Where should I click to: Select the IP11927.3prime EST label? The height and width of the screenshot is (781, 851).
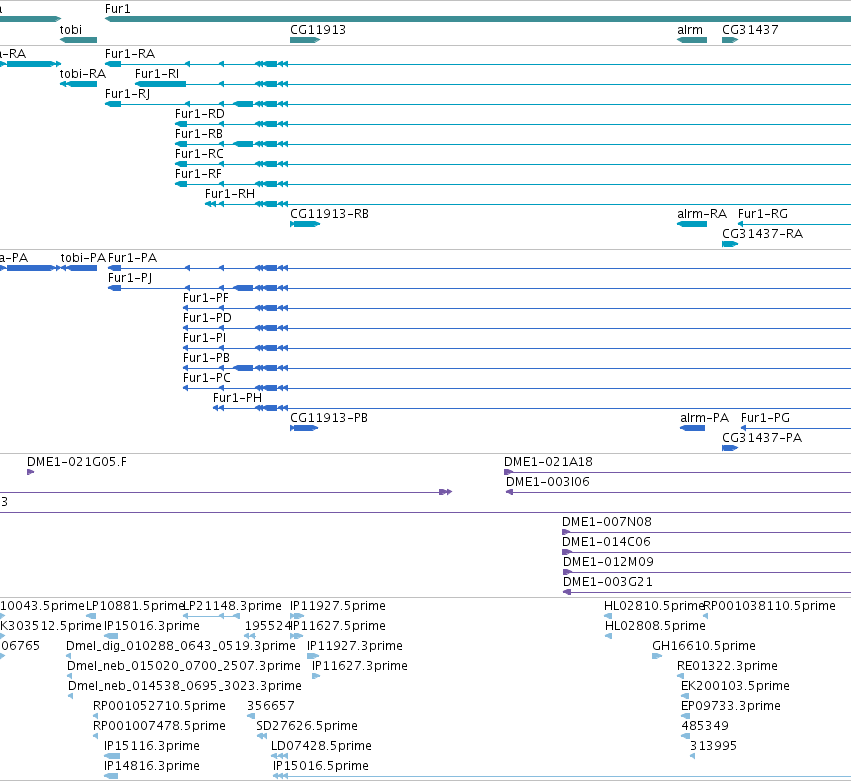click(355, 646)
